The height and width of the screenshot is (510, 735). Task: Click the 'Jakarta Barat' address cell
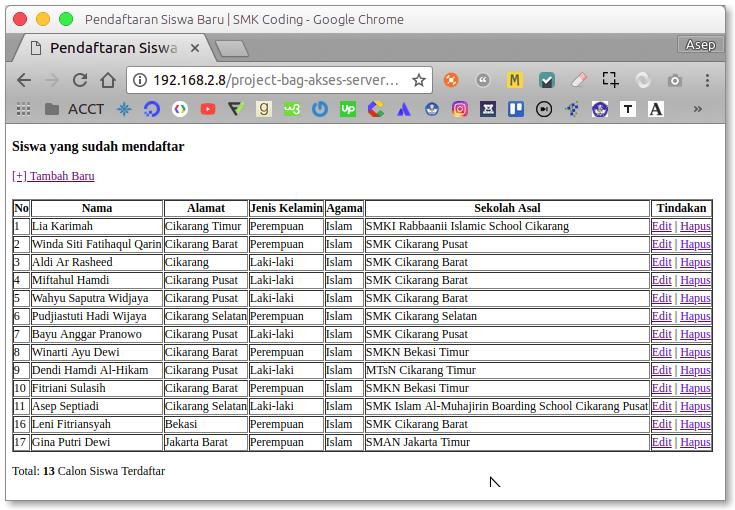(x=206, y=442)
